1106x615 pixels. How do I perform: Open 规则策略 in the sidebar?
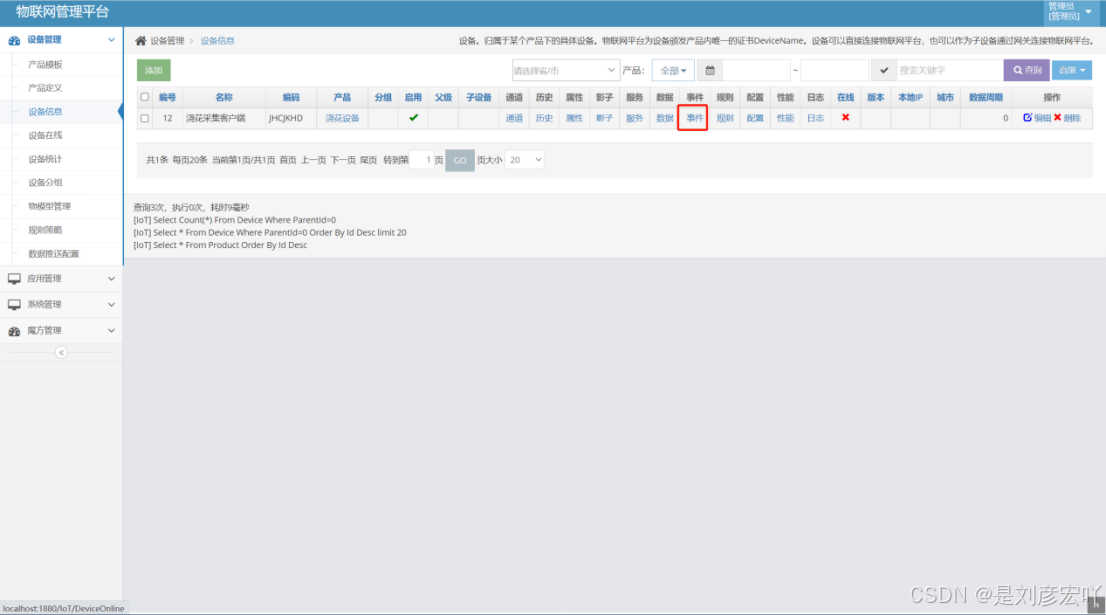(45, 230)
